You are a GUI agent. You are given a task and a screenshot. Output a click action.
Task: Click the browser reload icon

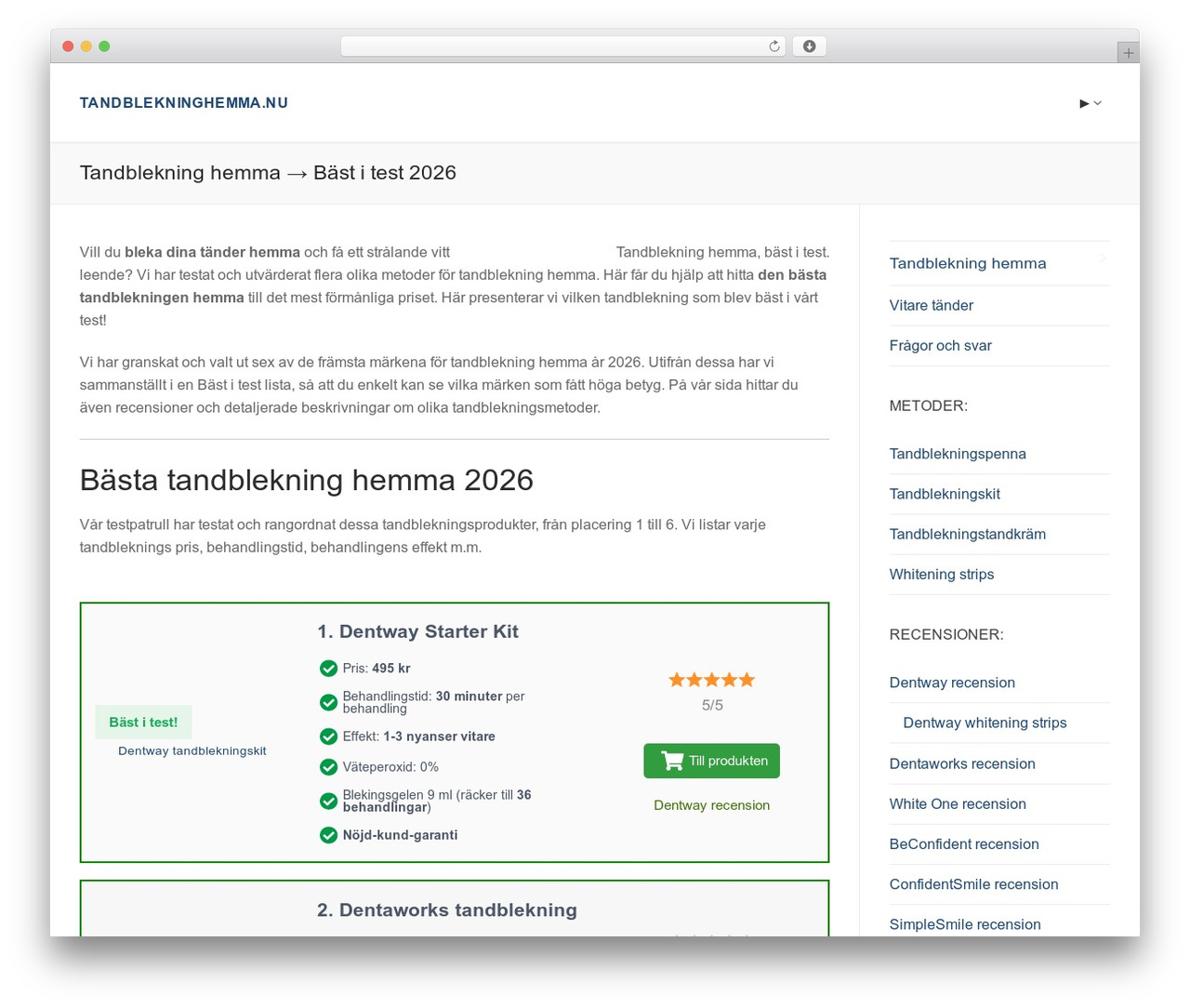pyautogui.click(x=773, y=46)
